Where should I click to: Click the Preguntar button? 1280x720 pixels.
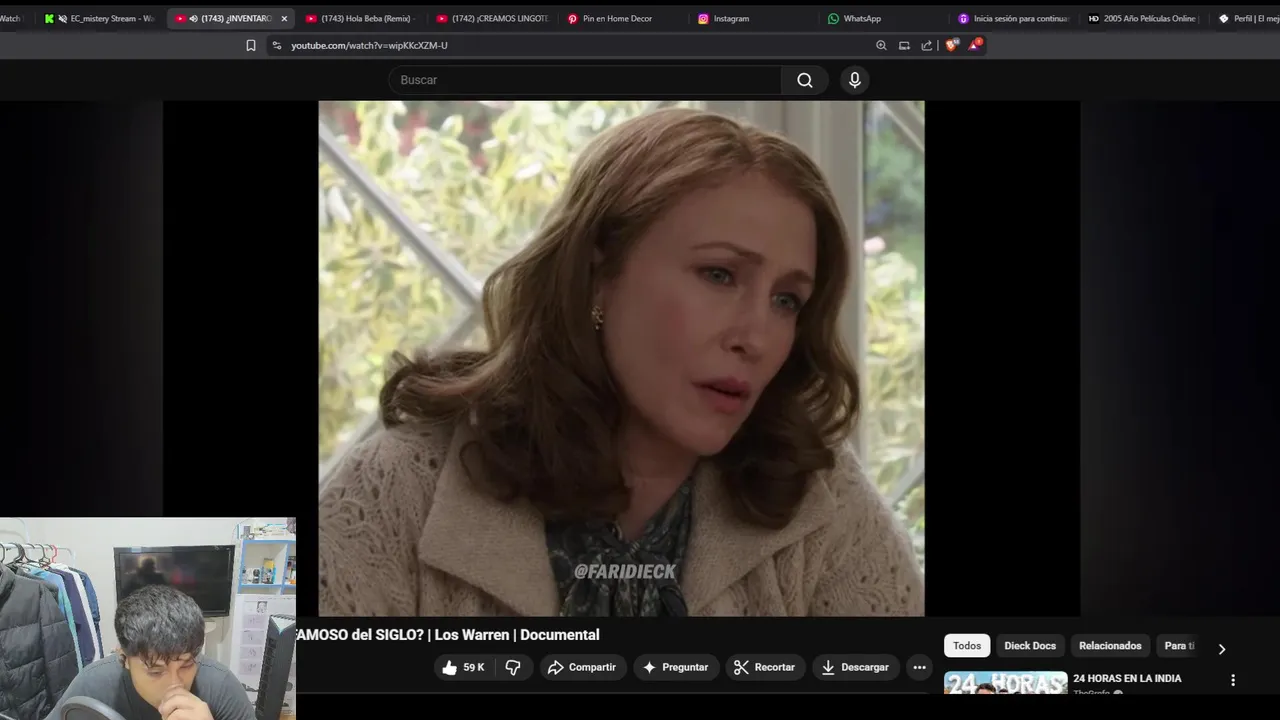point(676,667)
